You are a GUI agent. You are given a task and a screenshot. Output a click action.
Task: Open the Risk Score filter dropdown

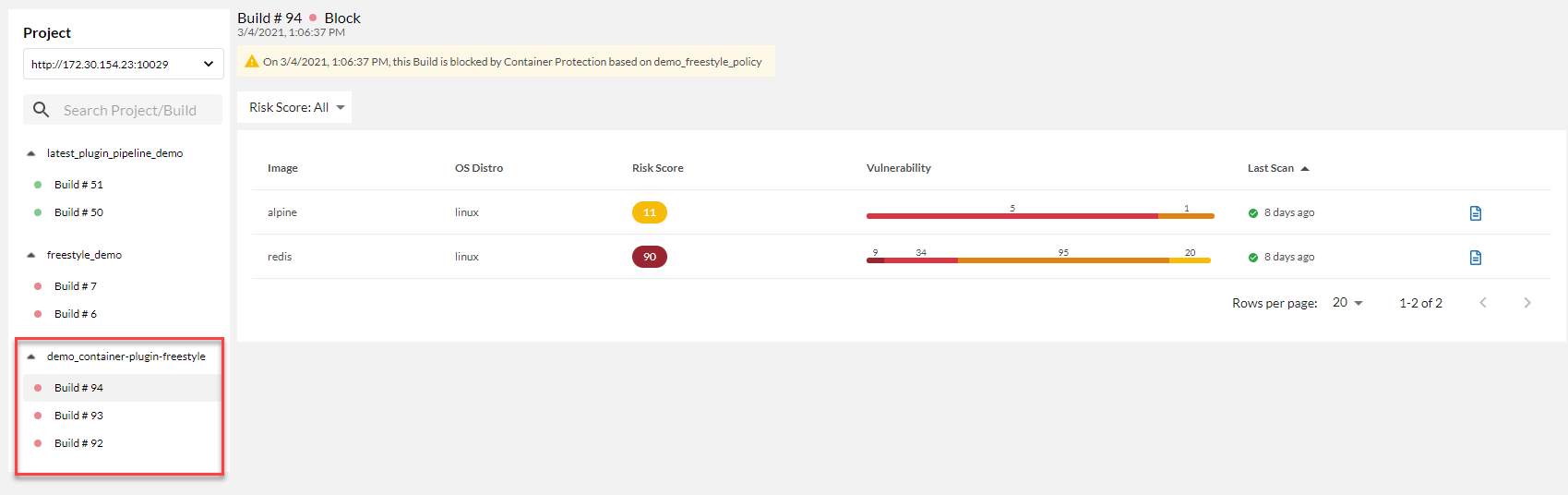[x=294, y=108]
